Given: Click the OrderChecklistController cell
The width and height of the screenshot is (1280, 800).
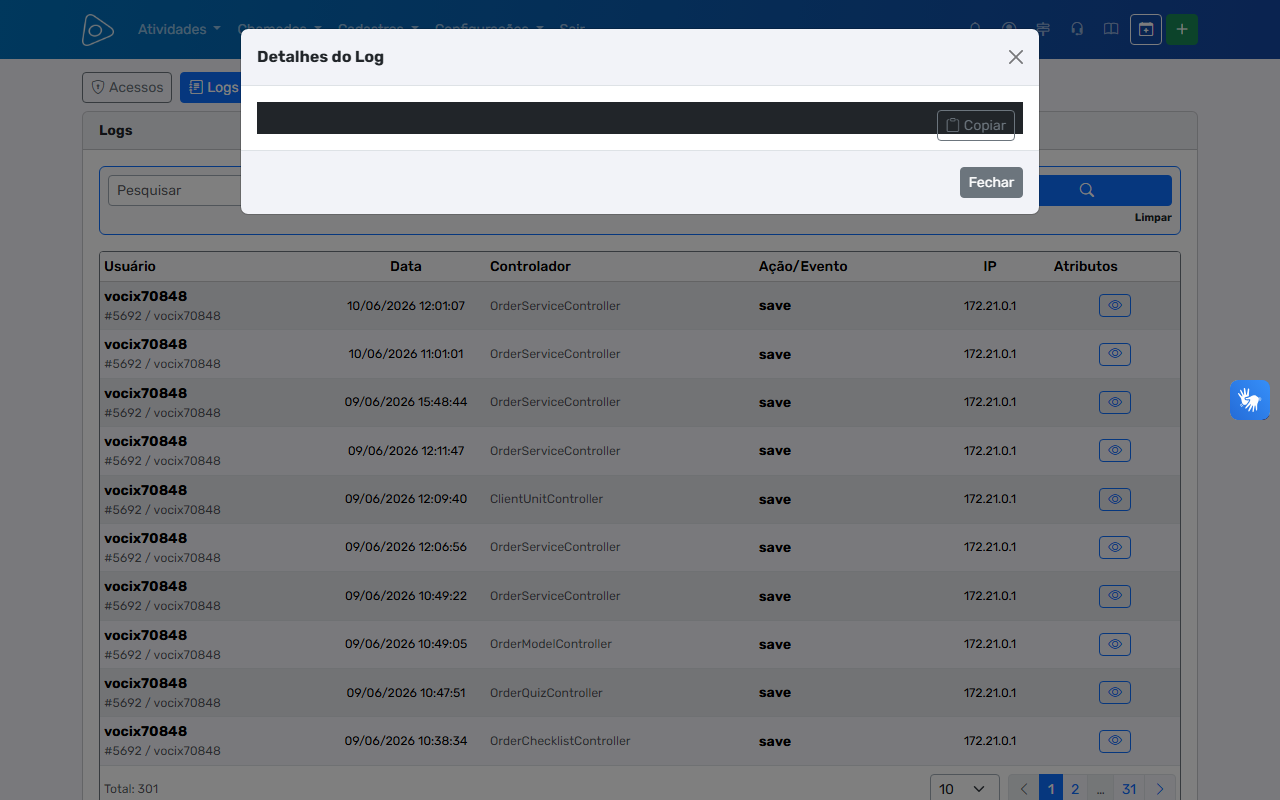Looking at the screenshot, I should pos(560,741).
